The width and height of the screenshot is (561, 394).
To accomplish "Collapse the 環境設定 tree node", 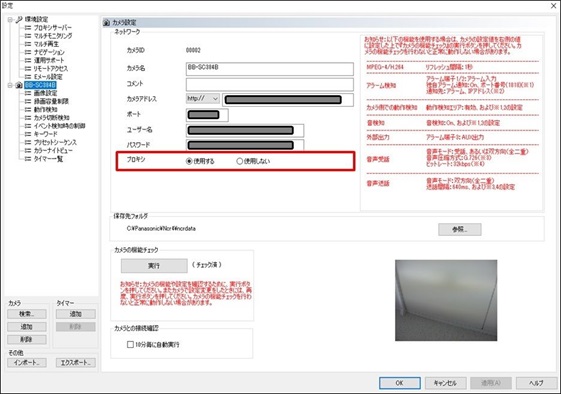I will pyautogui.click(x=10, y=19).
